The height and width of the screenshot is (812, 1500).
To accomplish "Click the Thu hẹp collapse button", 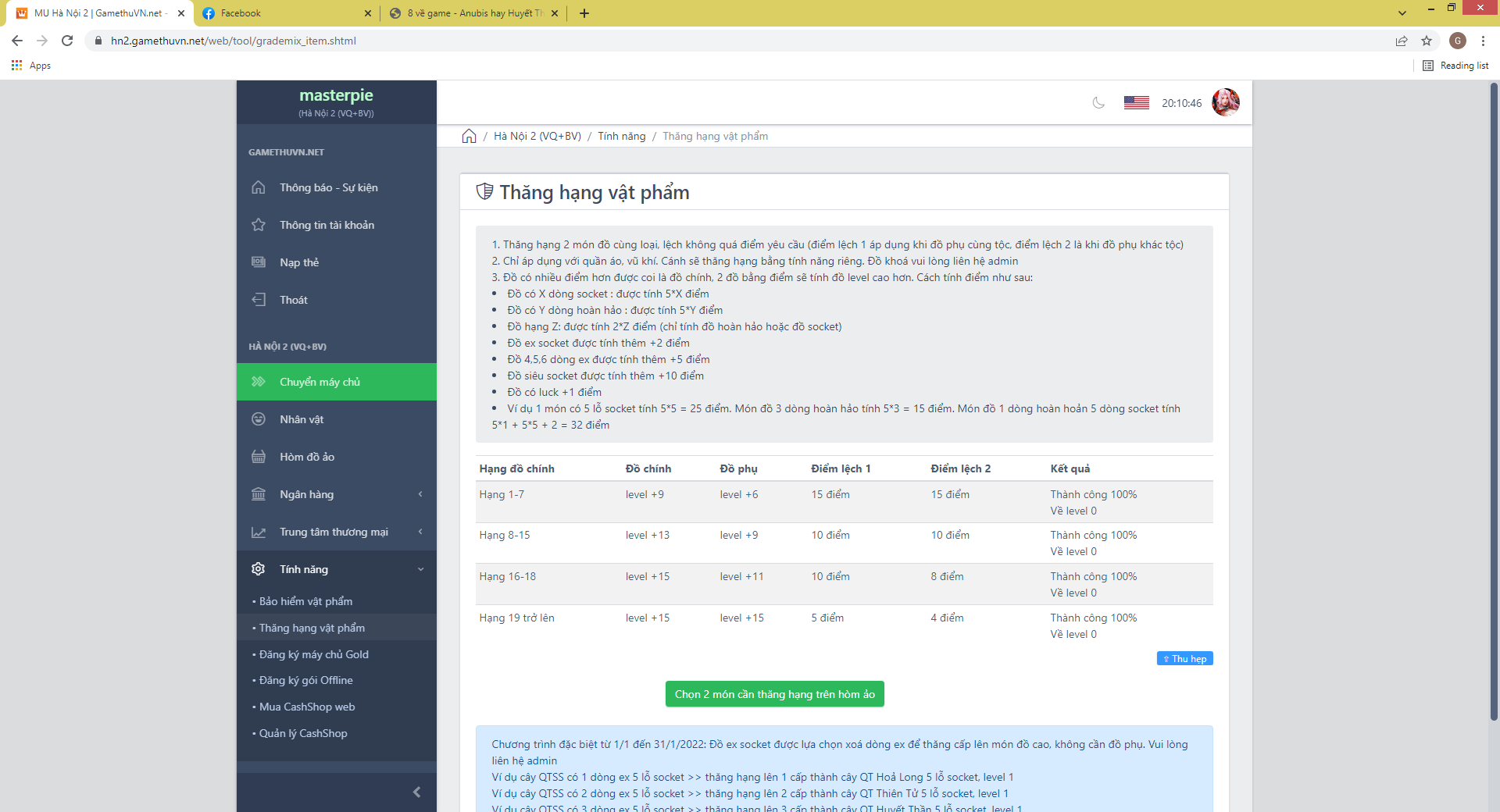I will [x=1184, y=659].
